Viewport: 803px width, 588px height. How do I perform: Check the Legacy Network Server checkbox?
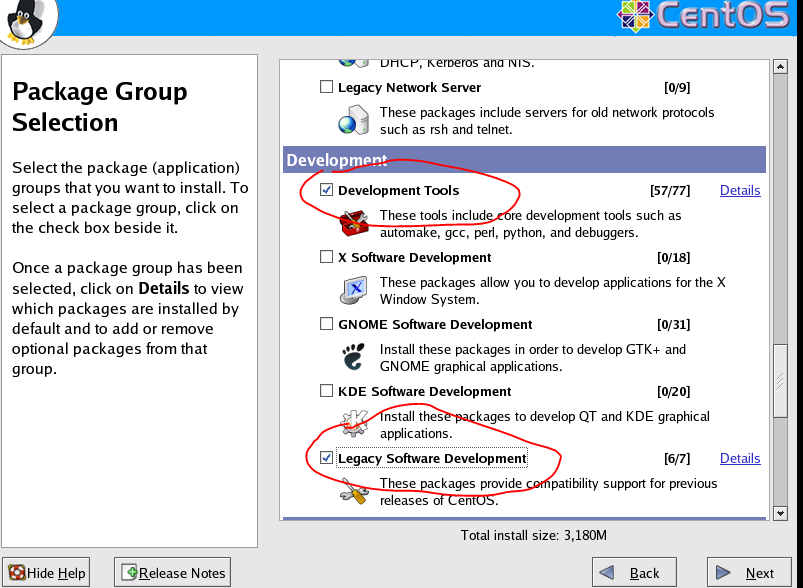tap(326, 87)
